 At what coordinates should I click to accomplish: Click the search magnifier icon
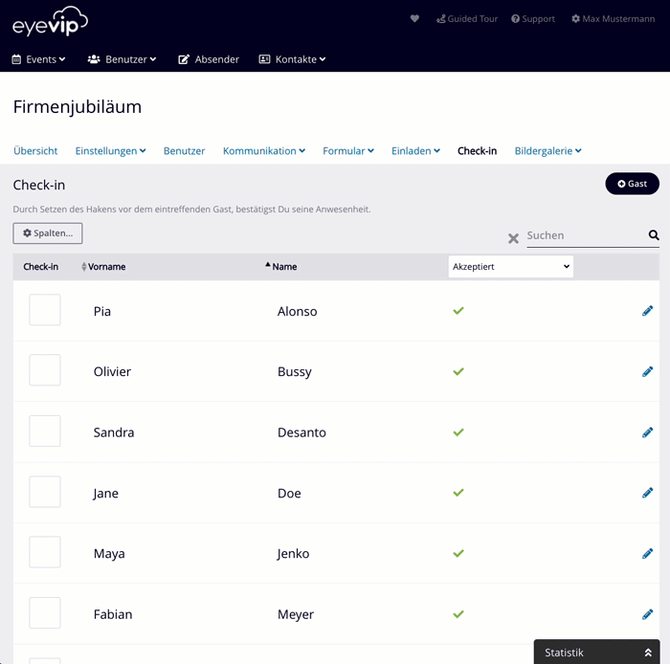pyautogui.click(x=654, y=236)
